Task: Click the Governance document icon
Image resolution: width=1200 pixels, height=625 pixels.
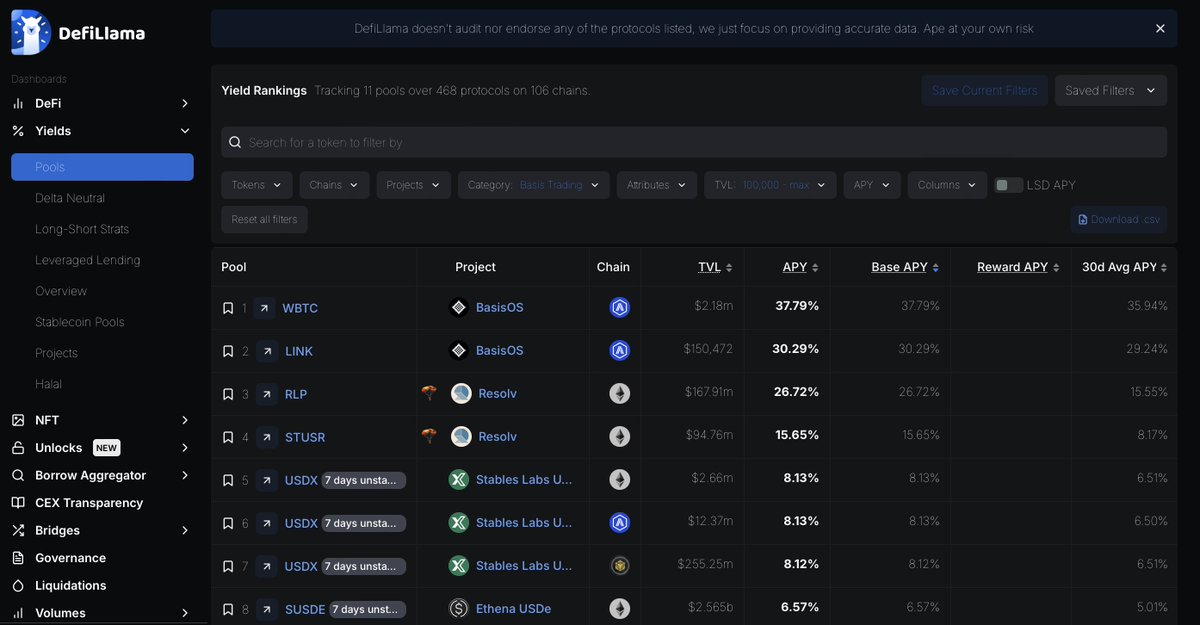Action: tap(18, 558)
